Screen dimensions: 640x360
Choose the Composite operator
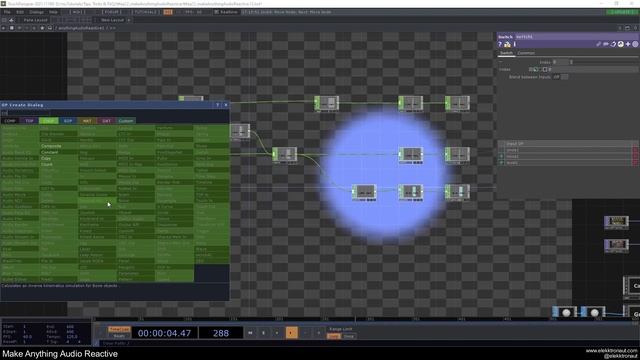[51, 146]
